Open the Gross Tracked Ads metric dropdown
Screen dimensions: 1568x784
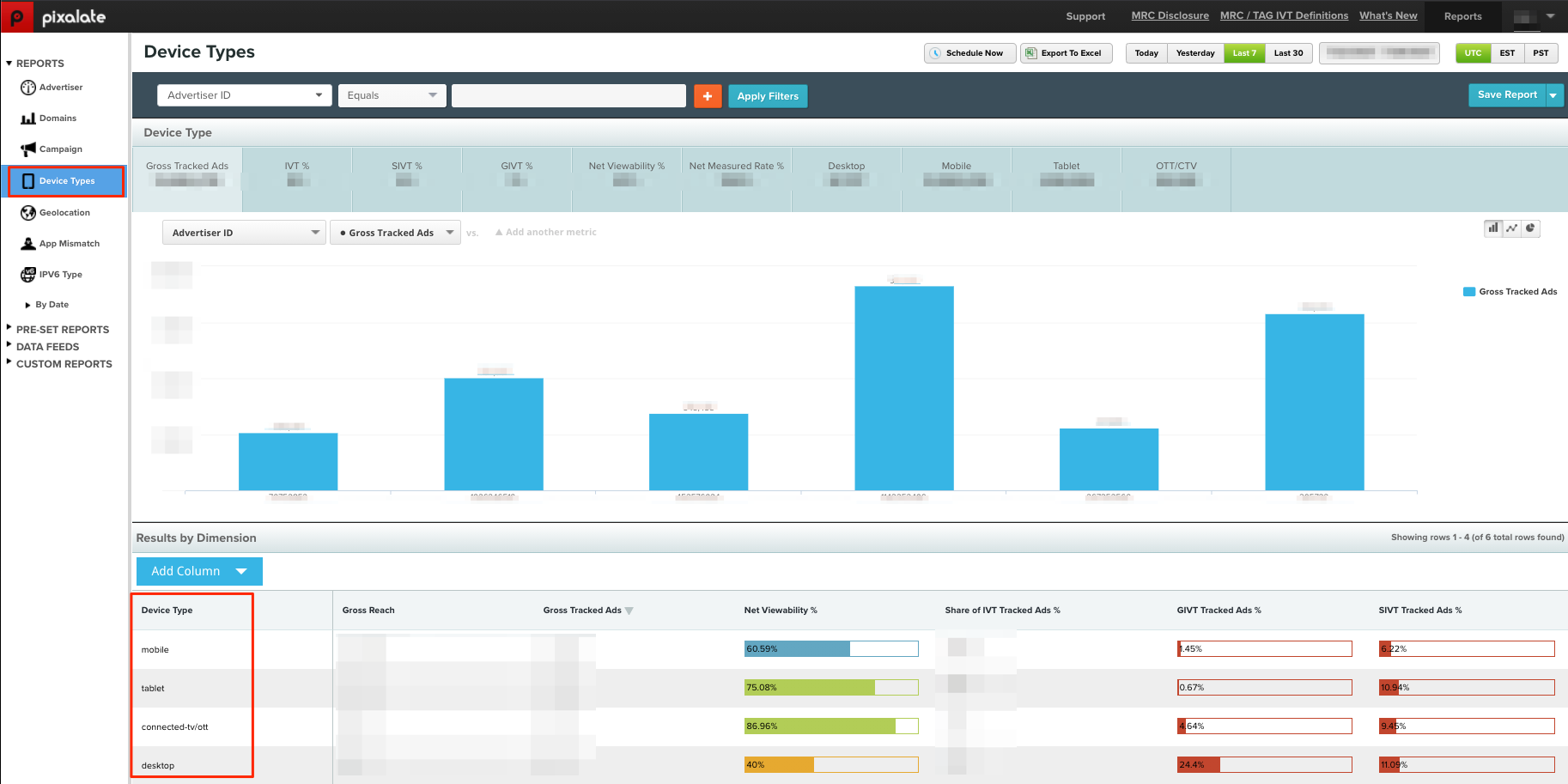pos(396,233)
